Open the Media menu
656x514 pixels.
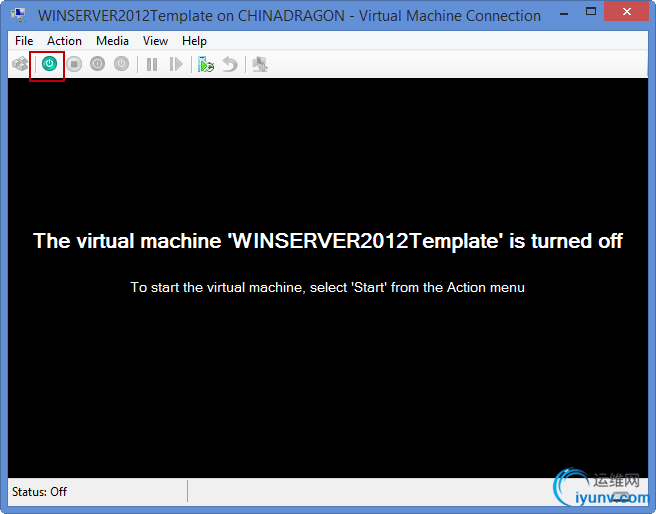[x=112, y=41]
